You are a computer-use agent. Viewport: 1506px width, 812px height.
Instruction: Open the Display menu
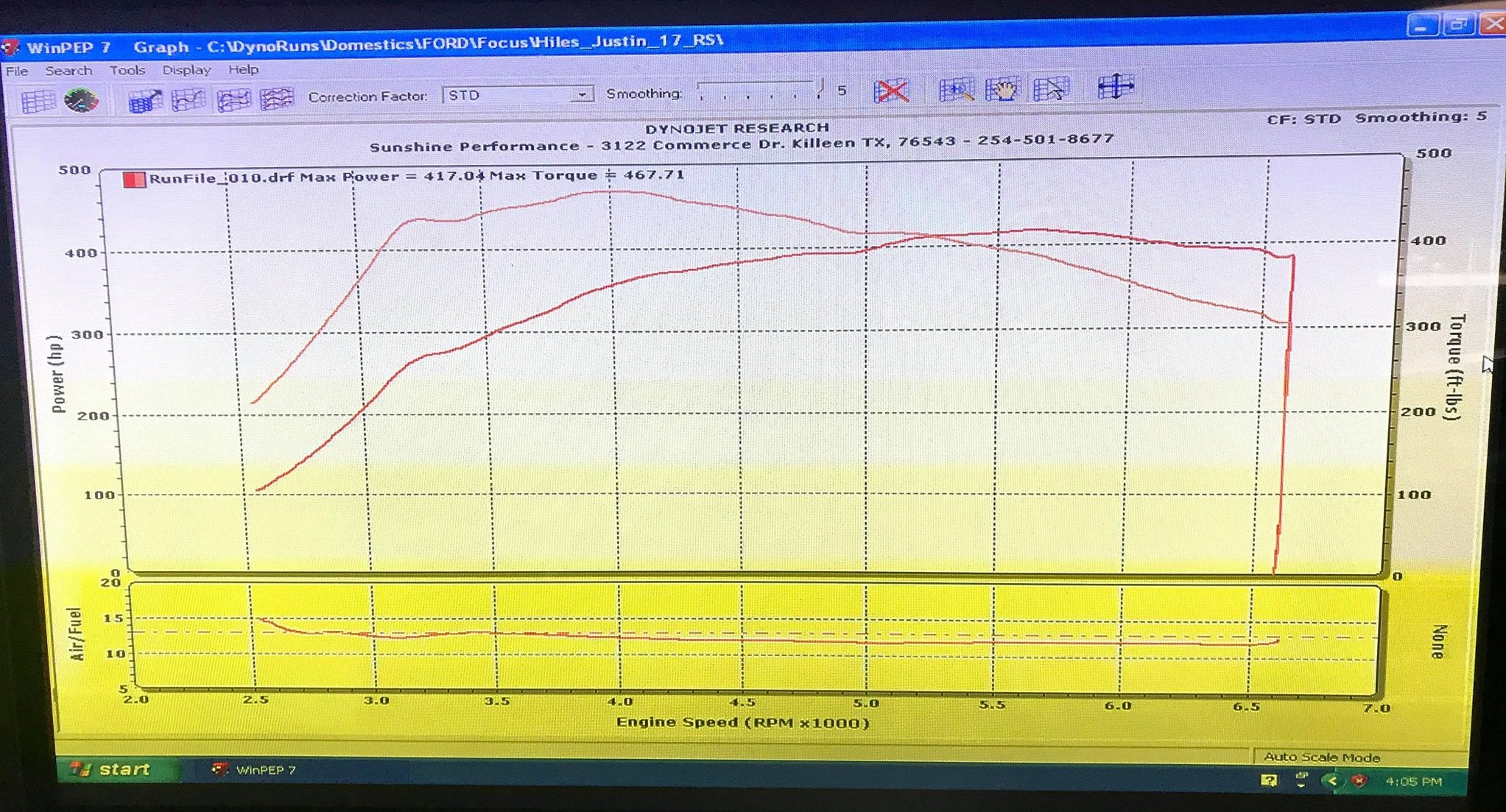pos(186,70)
